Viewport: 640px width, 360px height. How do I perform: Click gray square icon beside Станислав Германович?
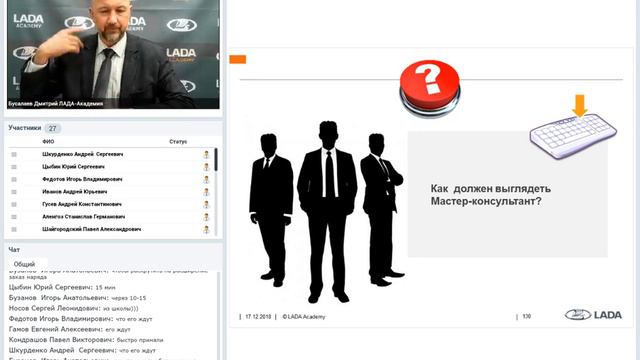click(14, 217)
